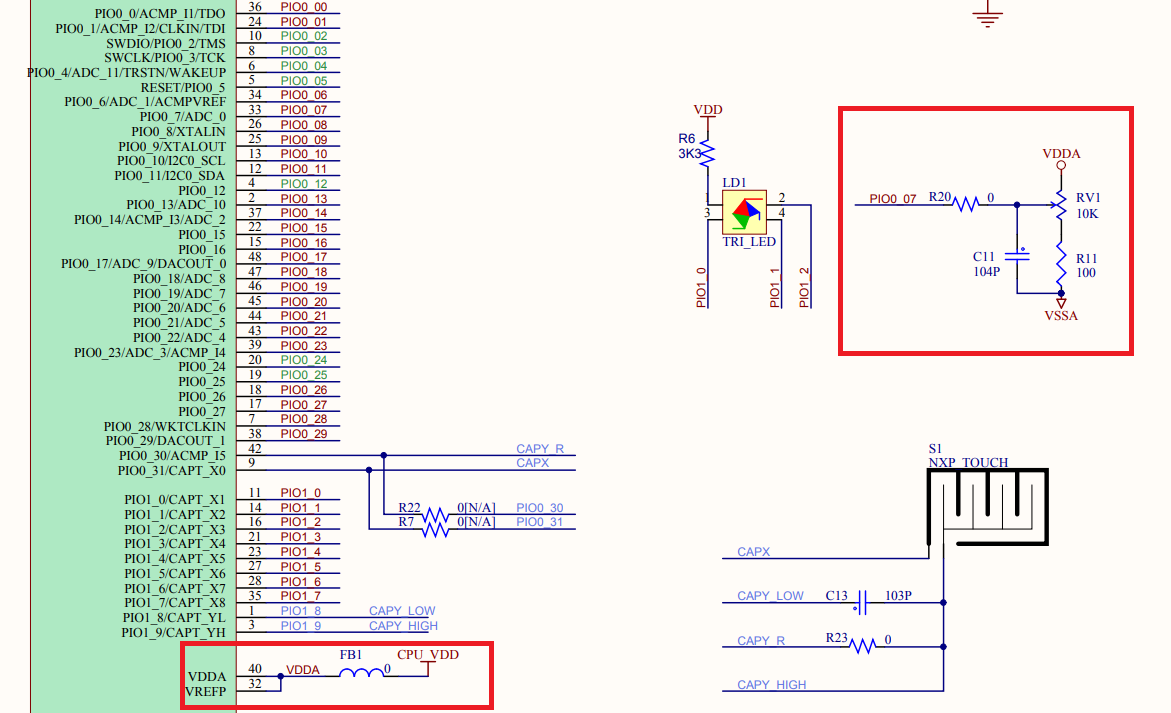Click the PIO1_9 net label
1171x713 pixels.
[301, 626]
